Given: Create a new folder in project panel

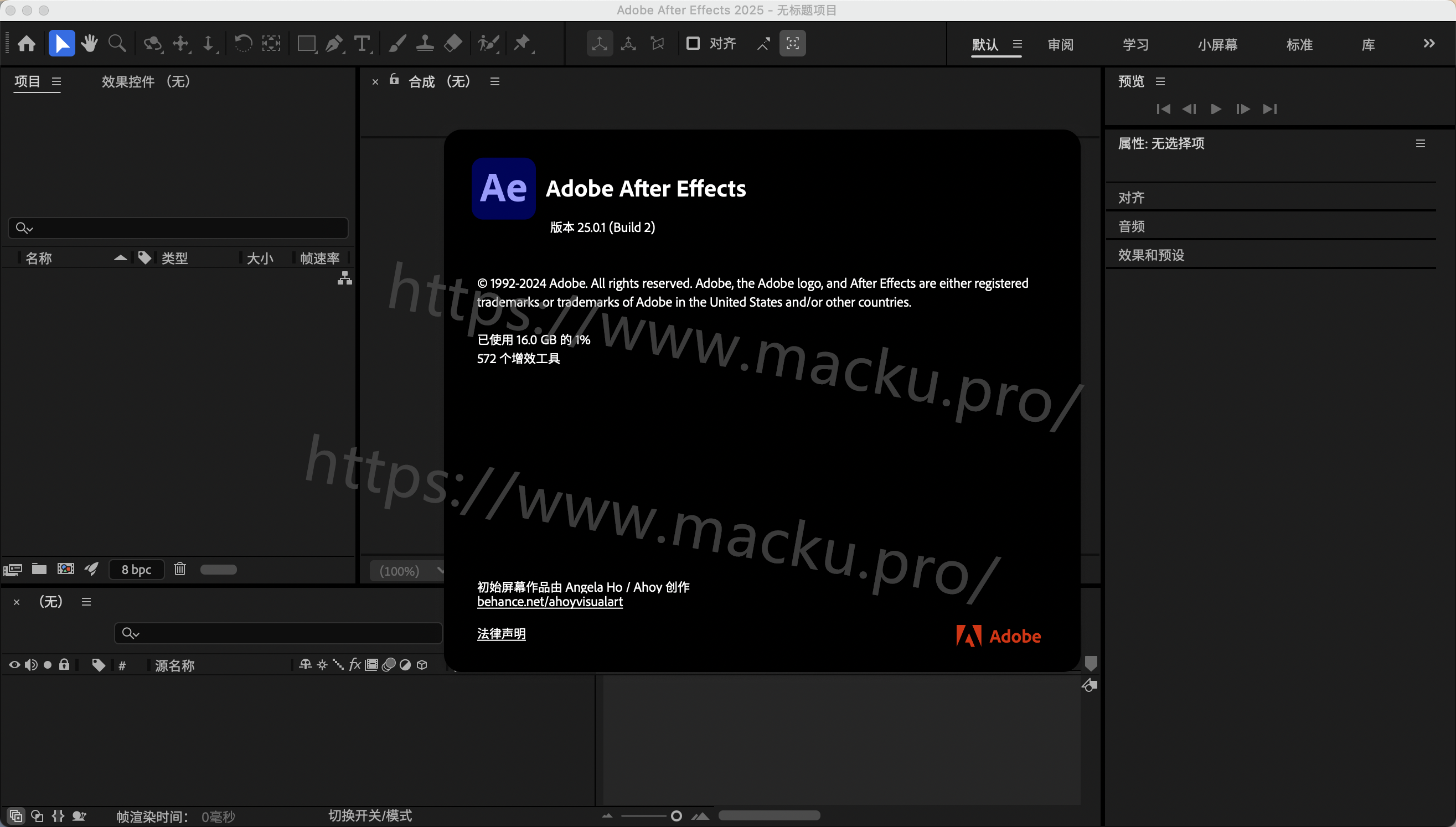Looking at the screenshot, I should tap(39, 569).
